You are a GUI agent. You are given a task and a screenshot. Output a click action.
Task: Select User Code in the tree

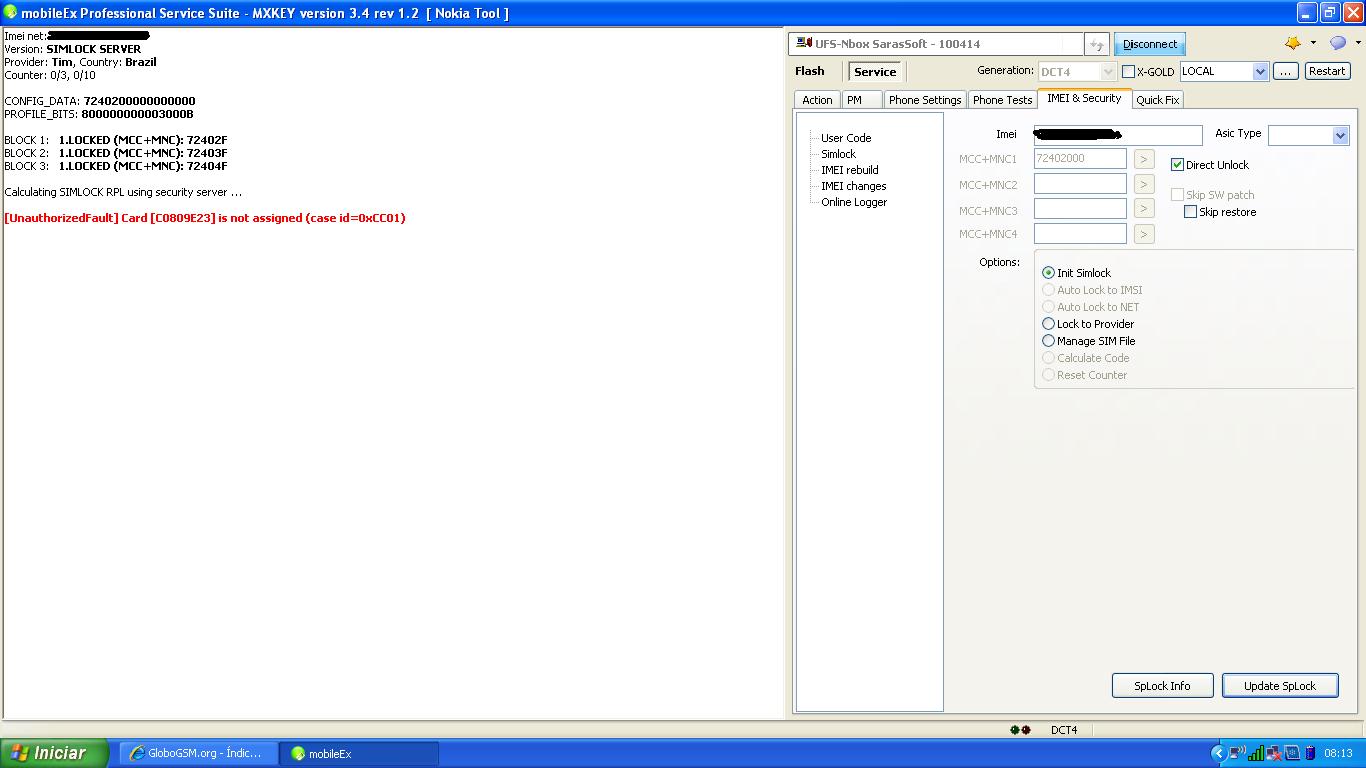point(846,138)
